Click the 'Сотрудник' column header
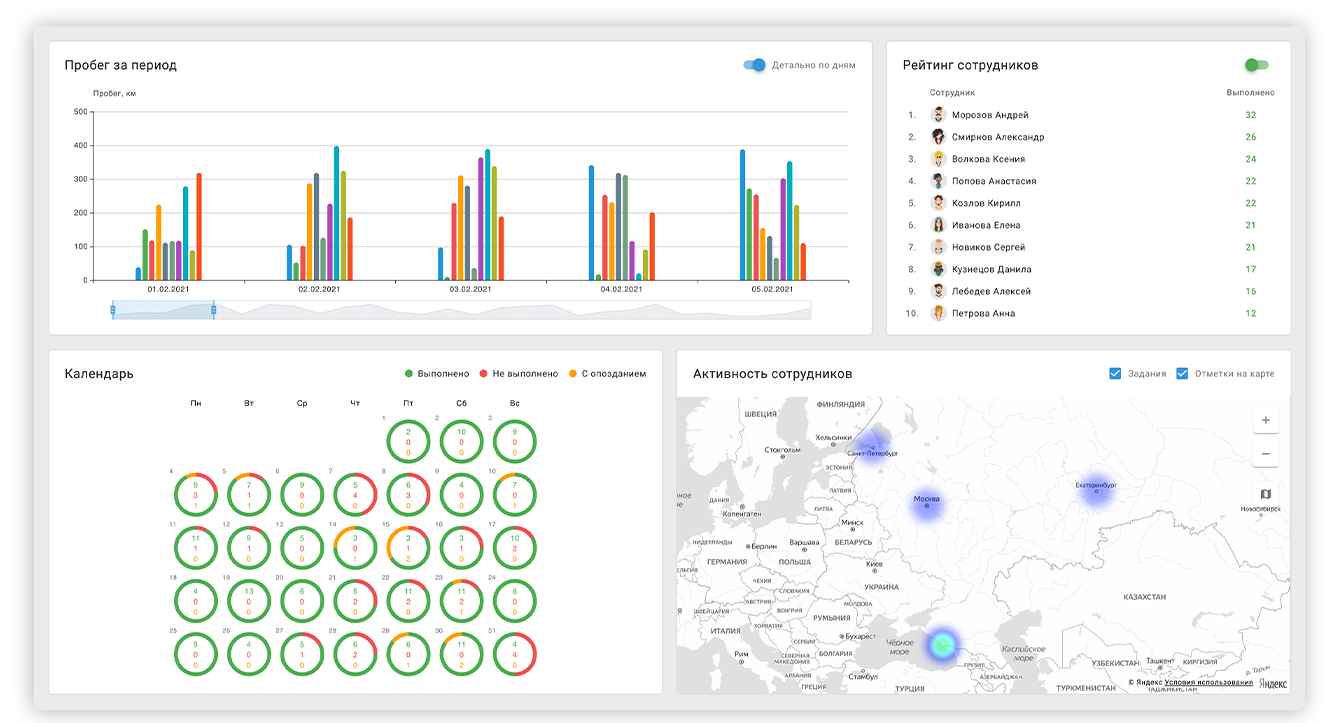 pyautogui.click(x=952, y=93)
